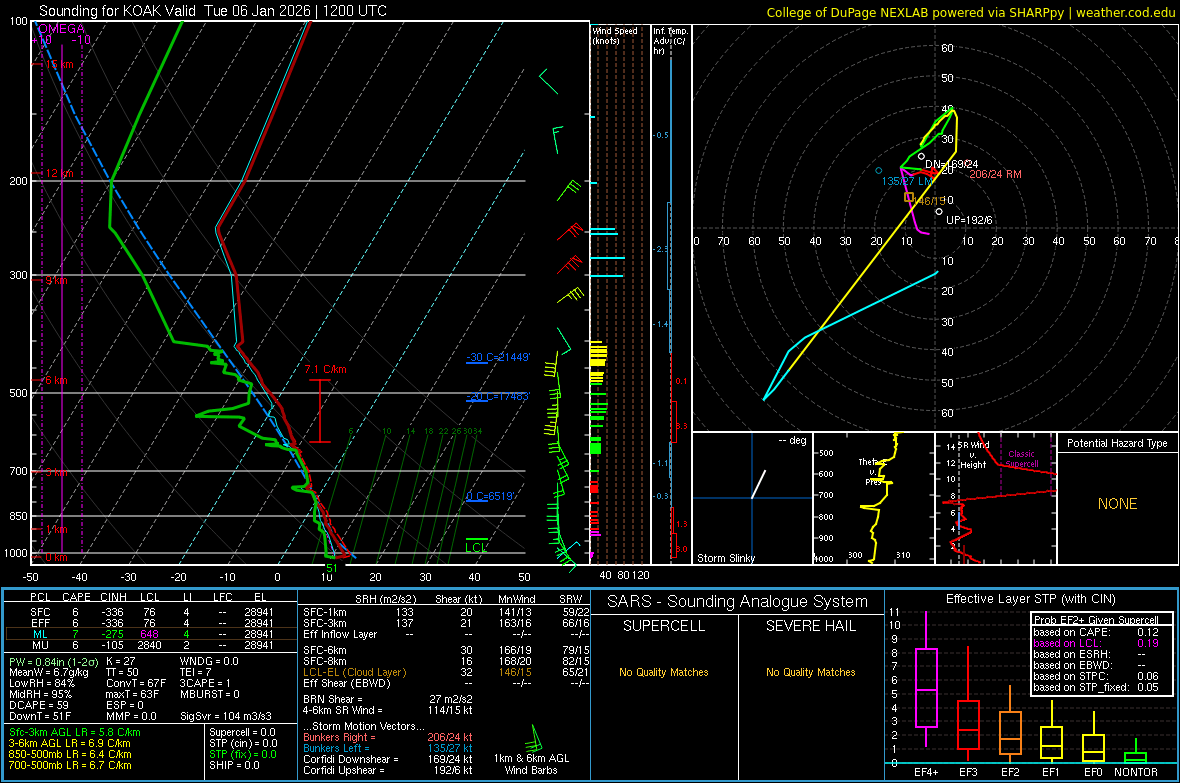Click 'Prob EF2+ Given Supercell' legend title

click(x=1096, y=620)
